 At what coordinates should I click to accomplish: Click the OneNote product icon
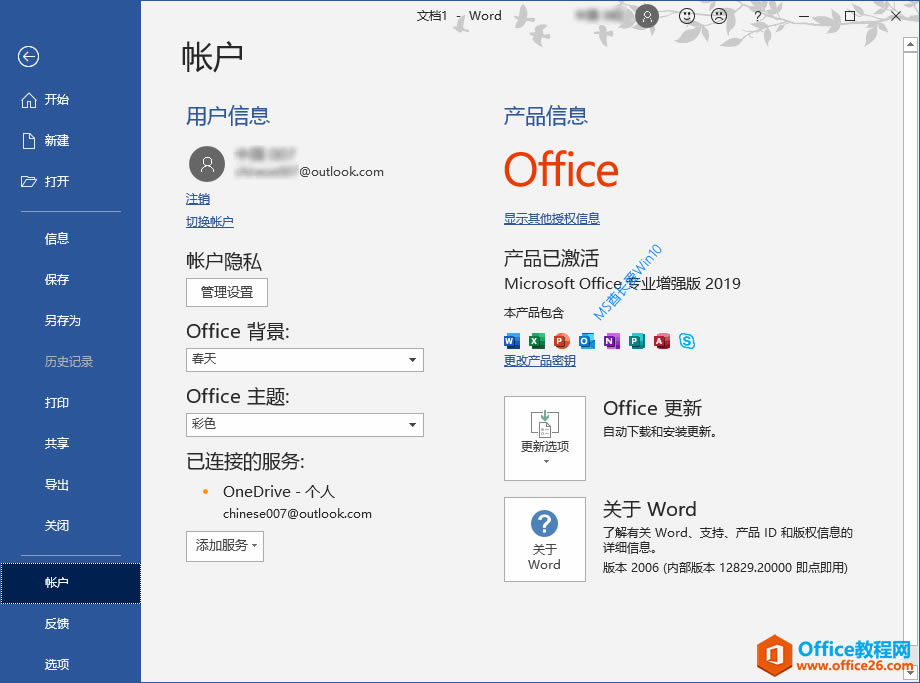pyautogui.click(x=612, y=341)
